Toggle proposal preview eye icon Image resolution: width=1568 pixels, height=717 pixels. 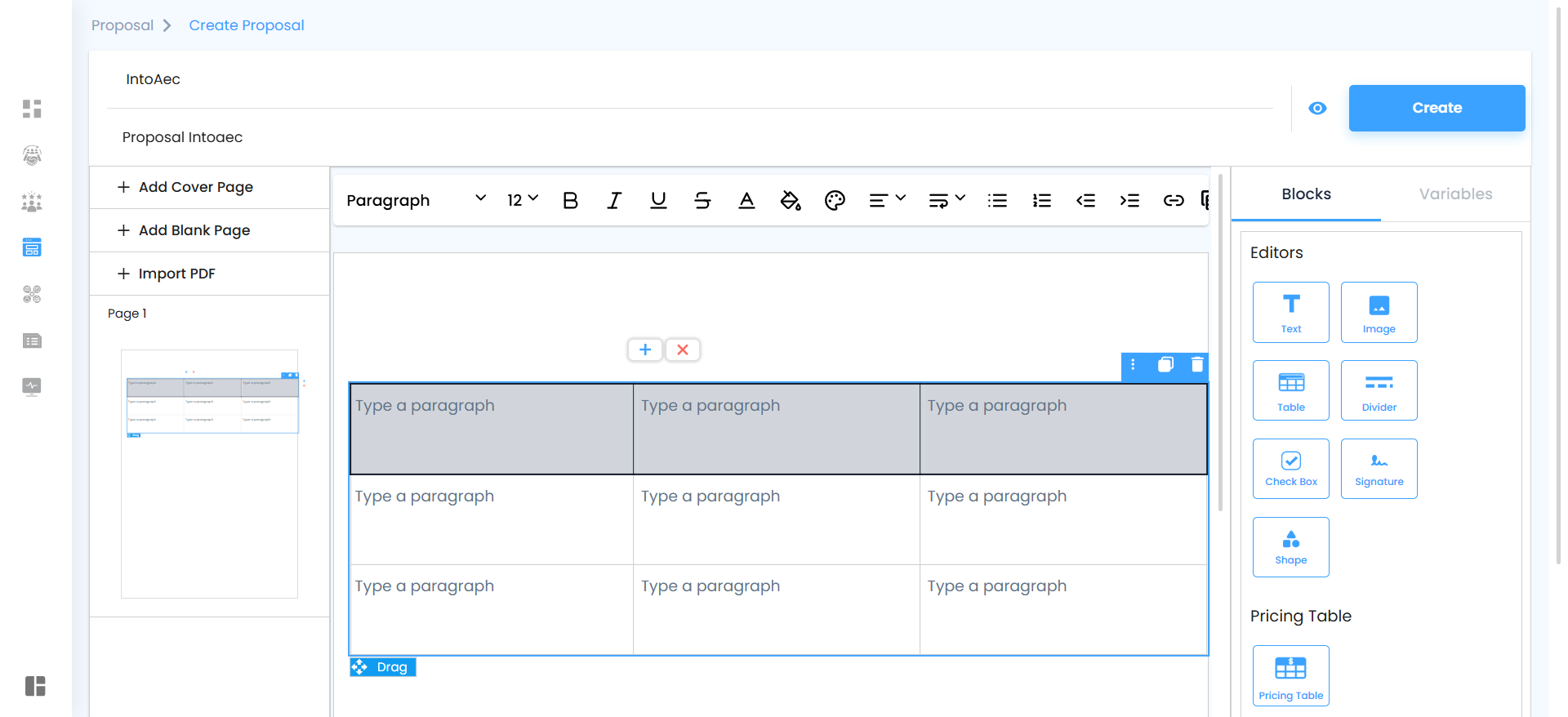click(x=1317, y=109)
